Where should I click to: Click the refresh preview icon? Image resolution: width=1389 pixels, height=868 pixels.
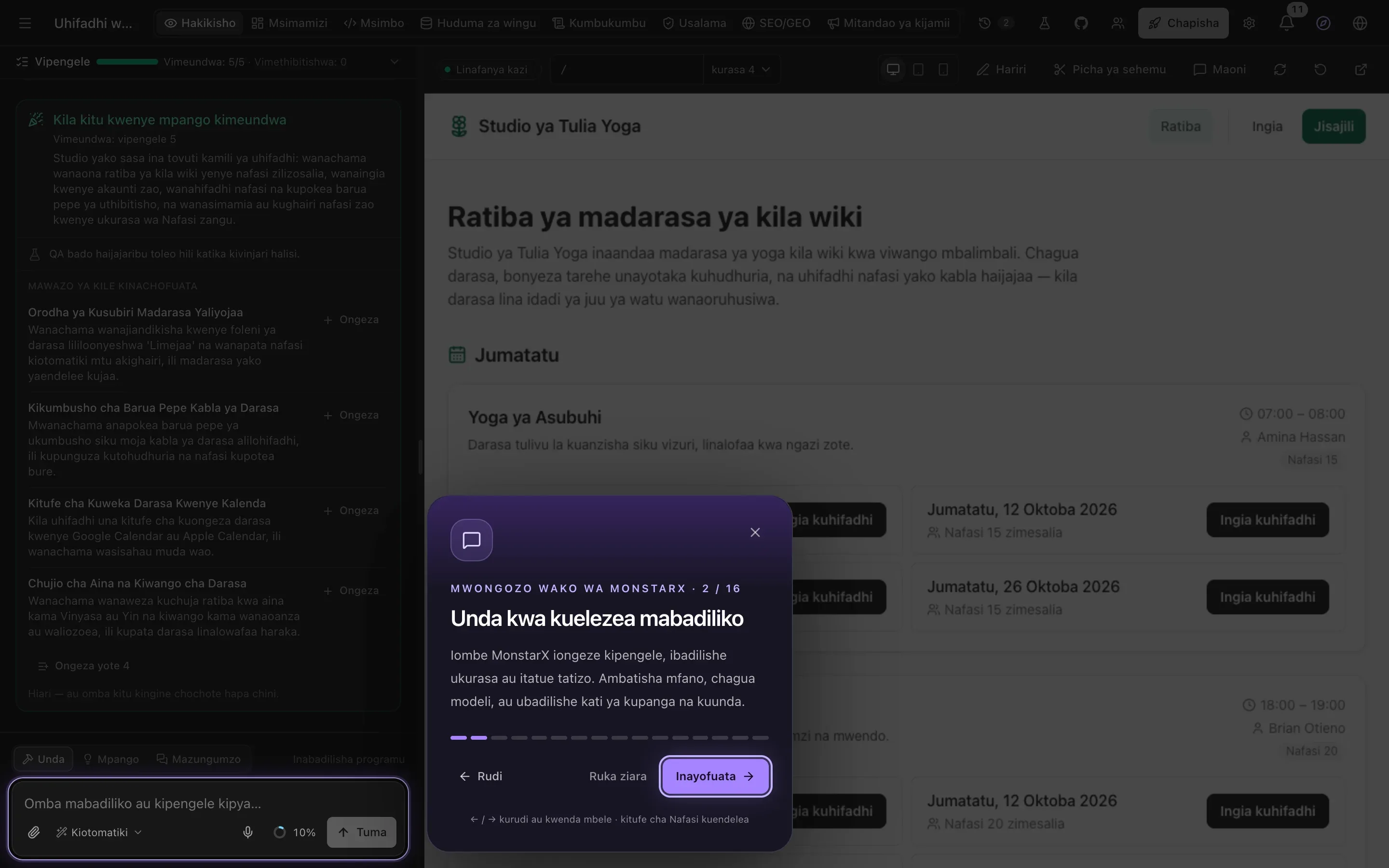(1280, 69)
